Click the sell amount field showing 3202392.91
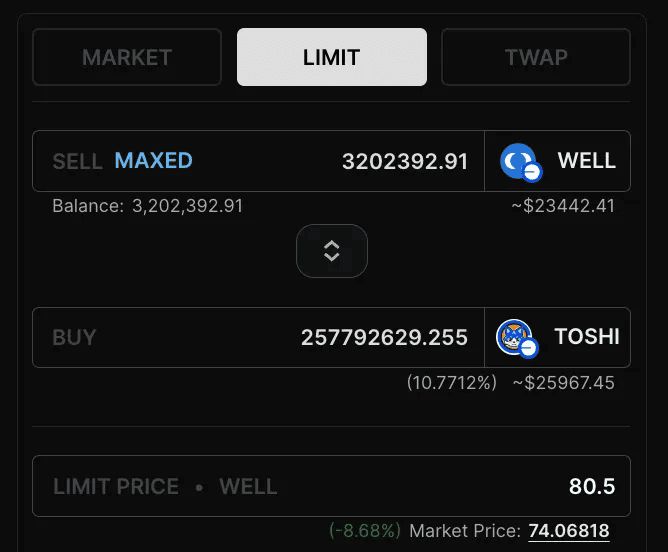The height and width of the screenshot is (552, 668). point(404,161)
